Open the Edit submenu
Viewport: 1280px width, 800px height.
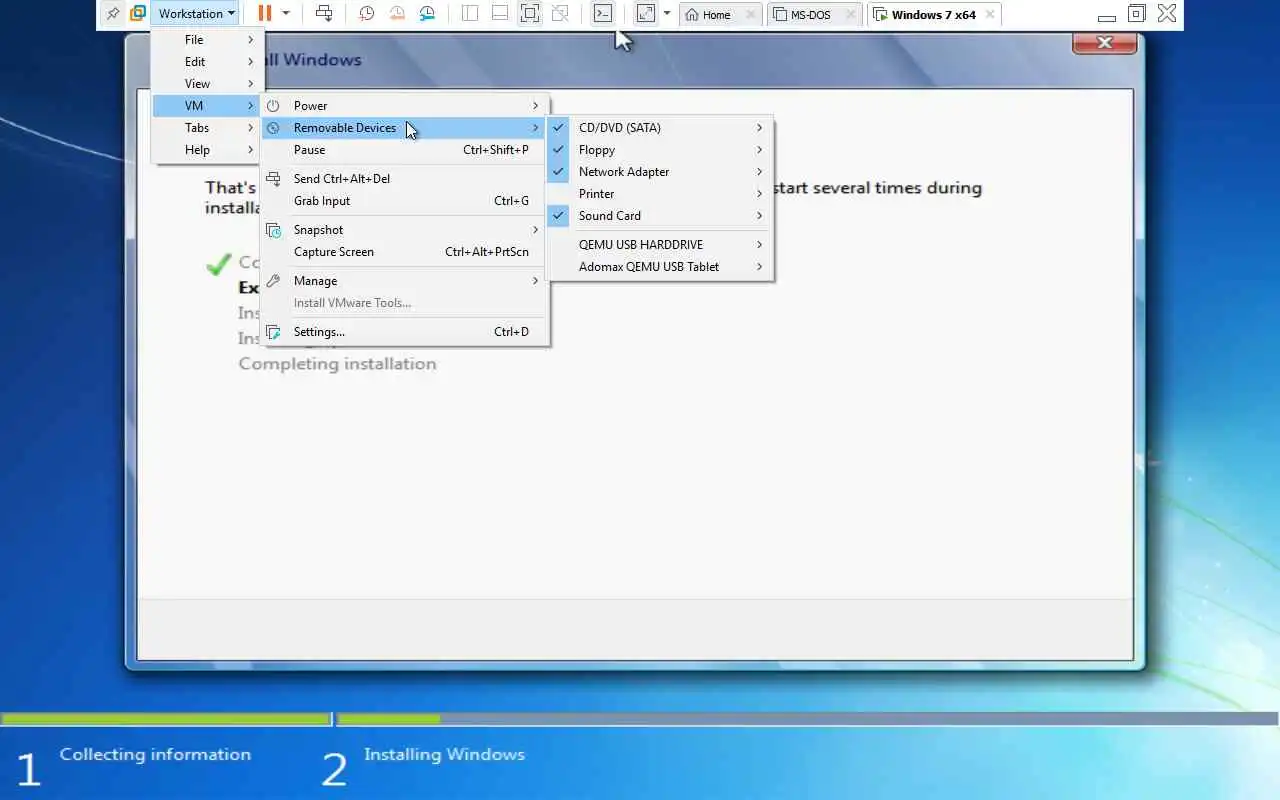point(207,62)
